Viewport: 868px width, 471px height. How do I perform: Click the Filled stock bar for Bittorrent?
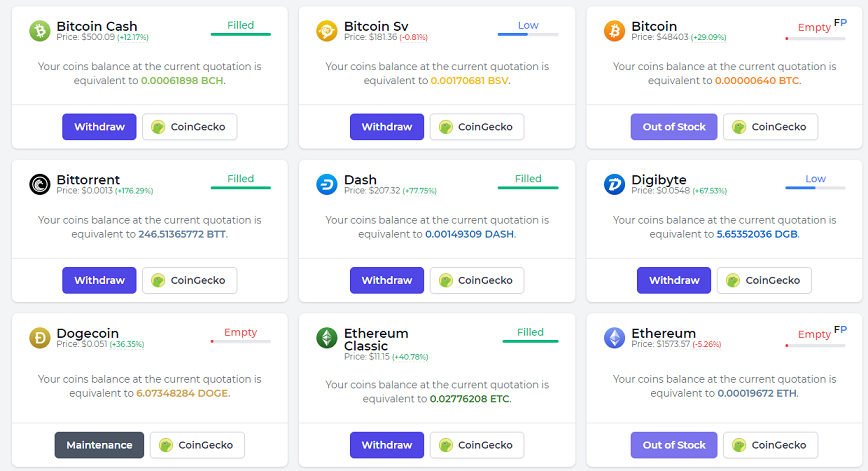[241, 188]
